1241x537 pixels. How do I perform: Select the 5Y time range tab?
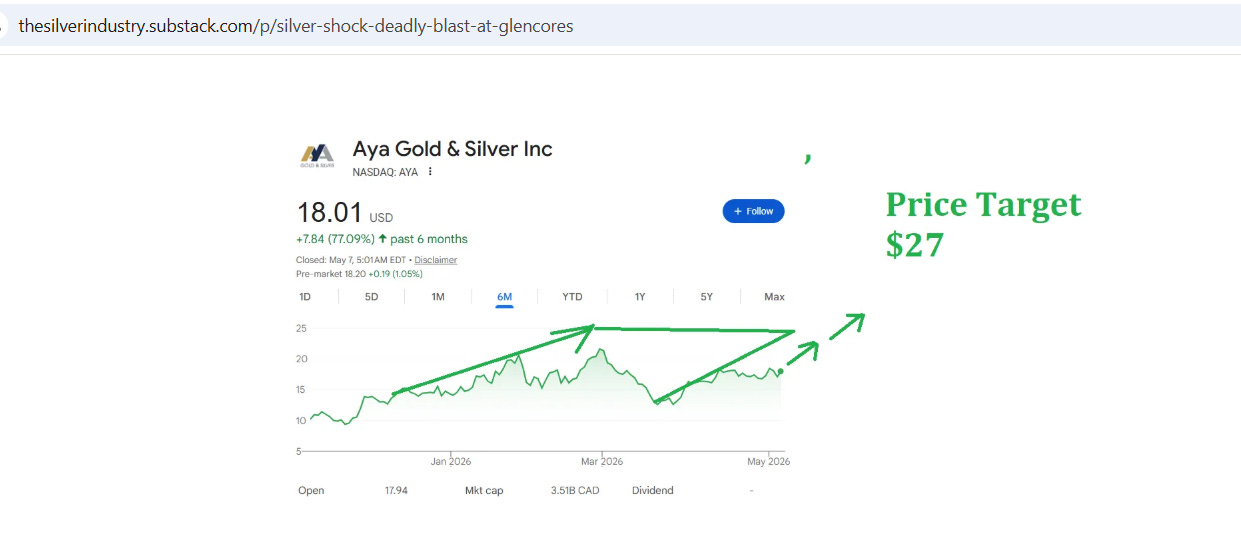click(x=707, y=297)
